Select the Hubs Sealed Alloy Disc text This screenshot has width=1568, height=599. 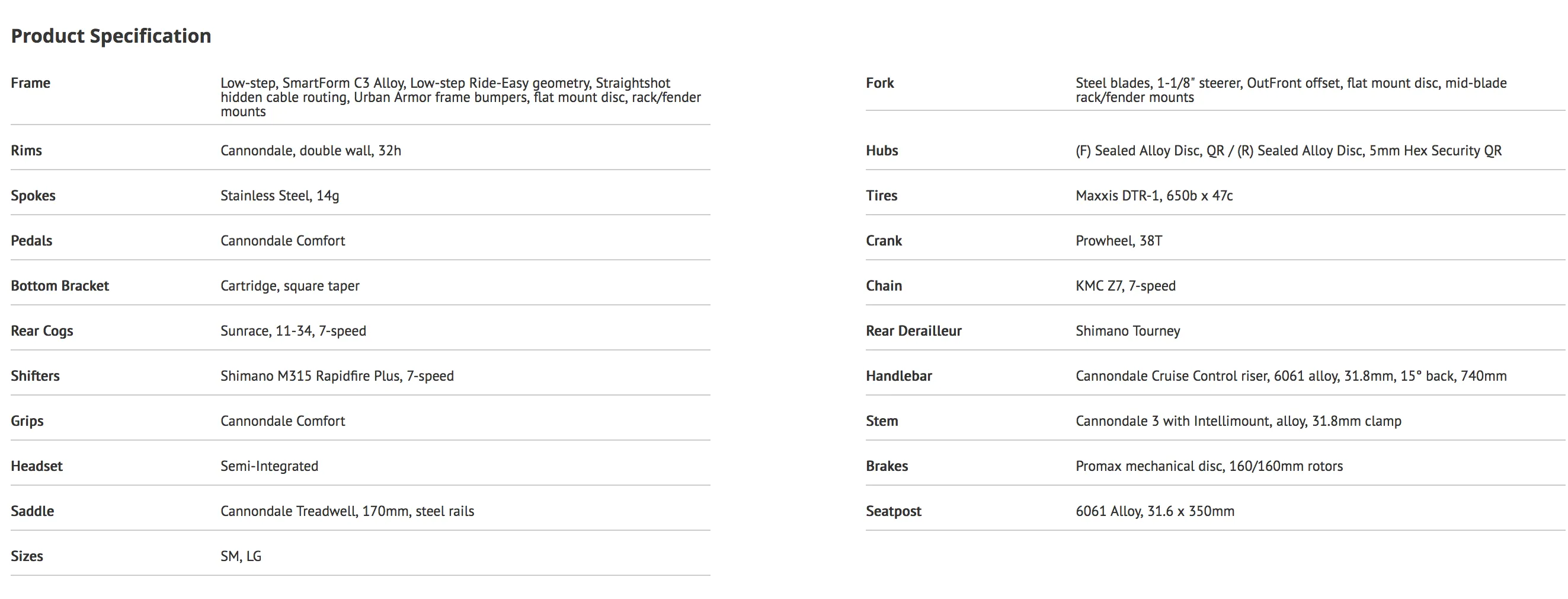tap(1288, 151)
